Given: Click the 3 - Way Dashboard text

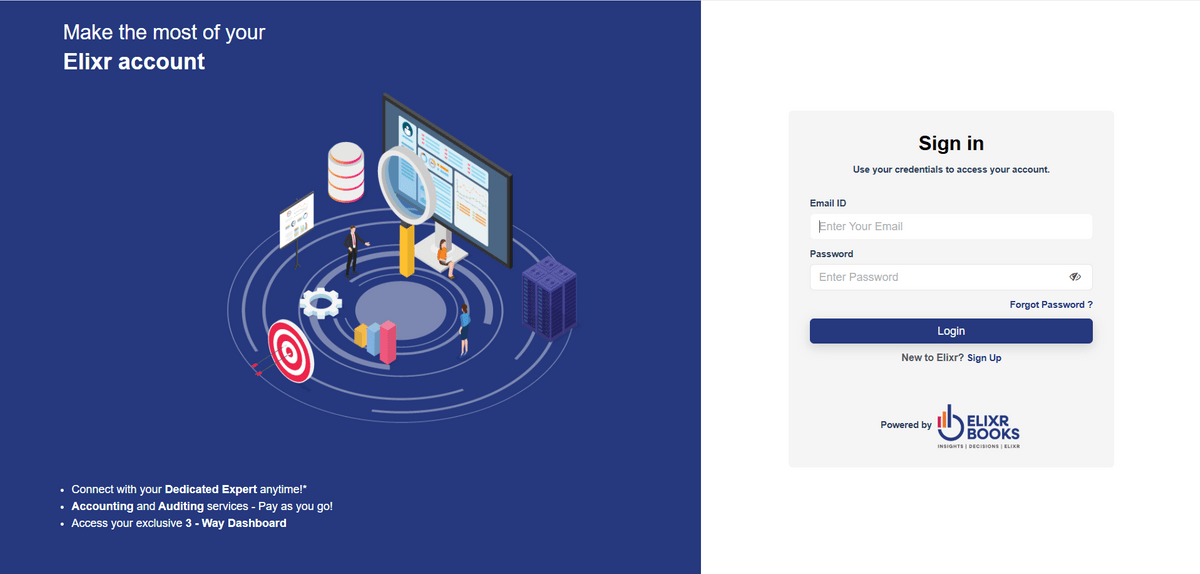Looking at the screenshot, I should 235,523.
